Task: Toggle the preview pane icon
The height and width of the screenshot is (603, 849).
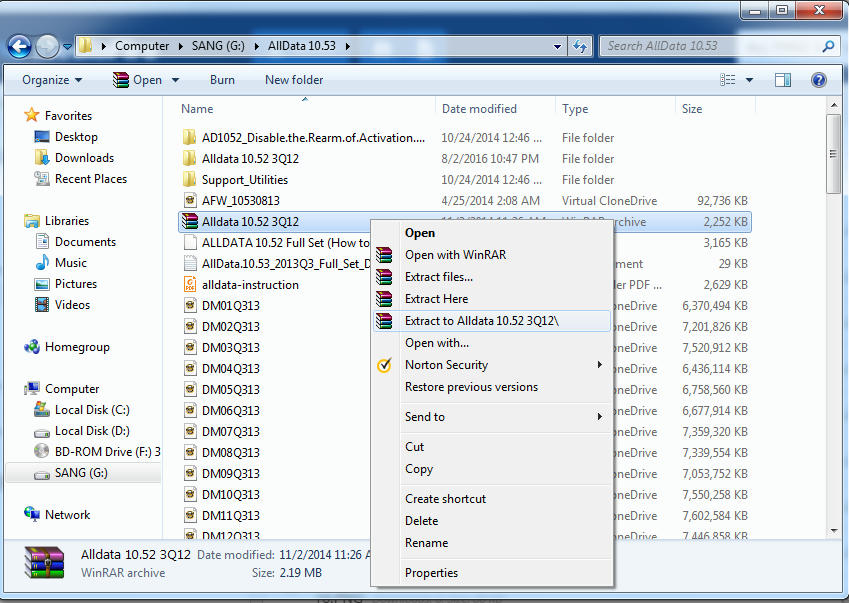Action: point(782,80)
